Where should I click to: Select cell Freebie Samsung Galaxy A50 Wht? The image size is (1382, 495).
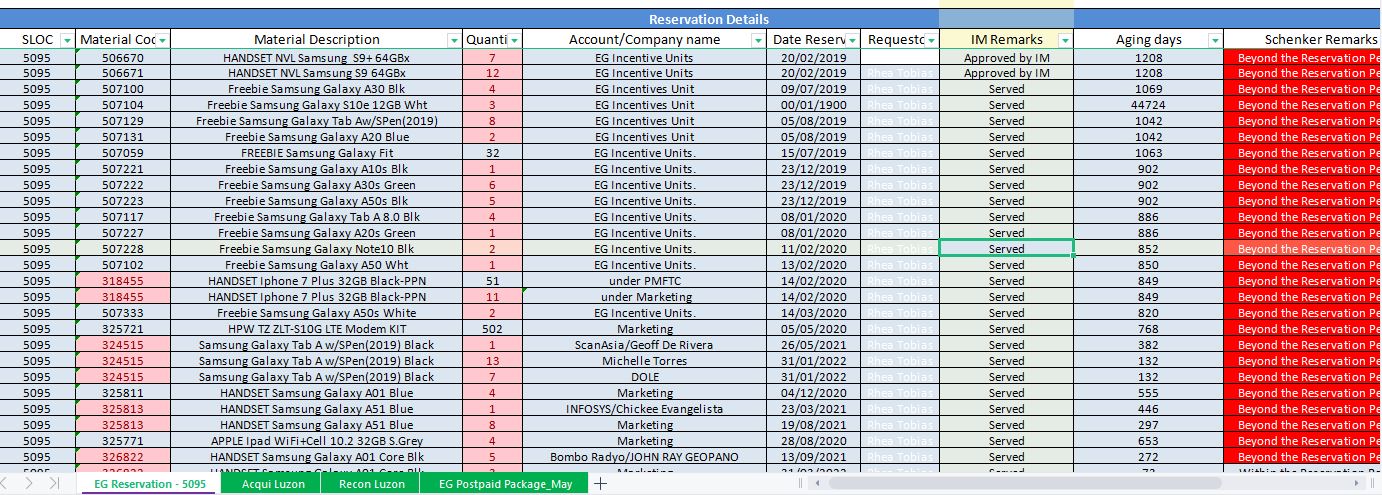pyautogui.click(x=317, y=265)
